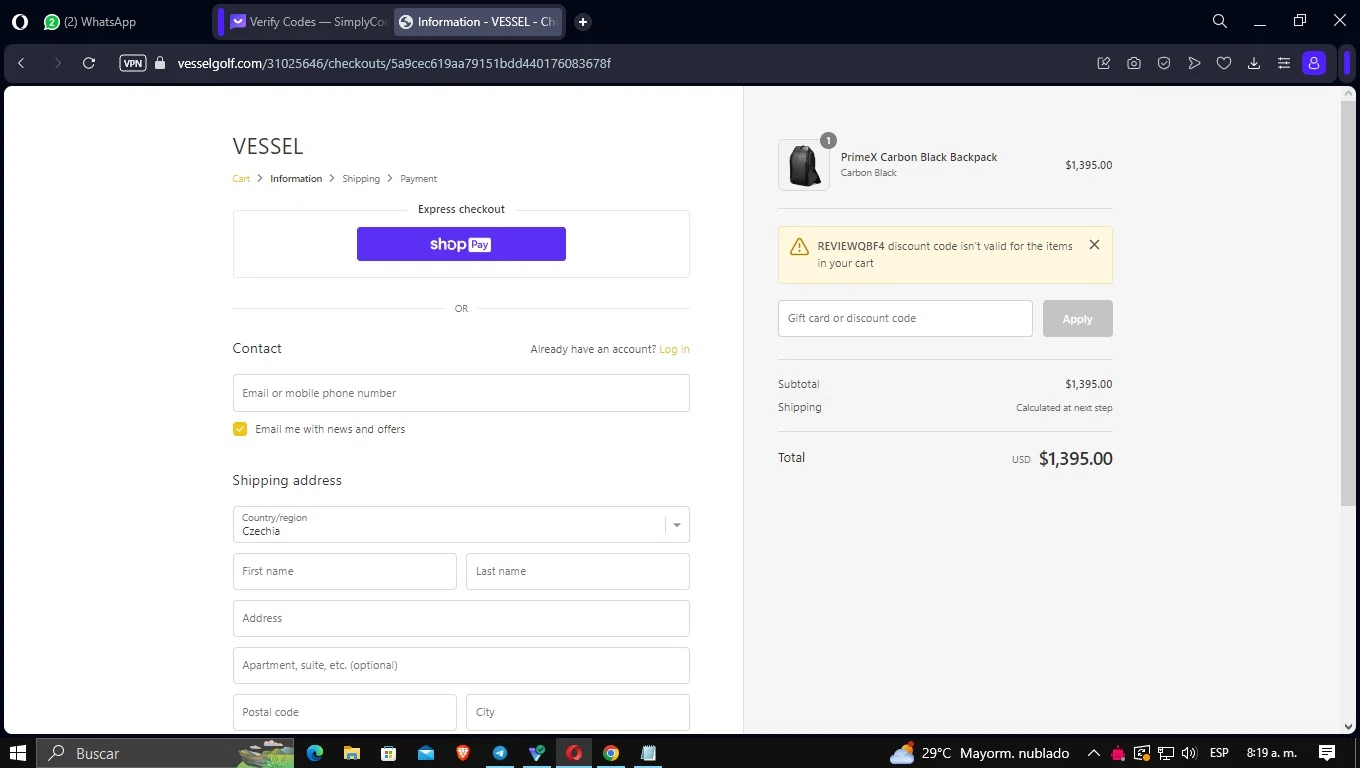Screen dimensions: 1360x768
Task: Open Notepad from the taskbar
Action: [648, 753]
